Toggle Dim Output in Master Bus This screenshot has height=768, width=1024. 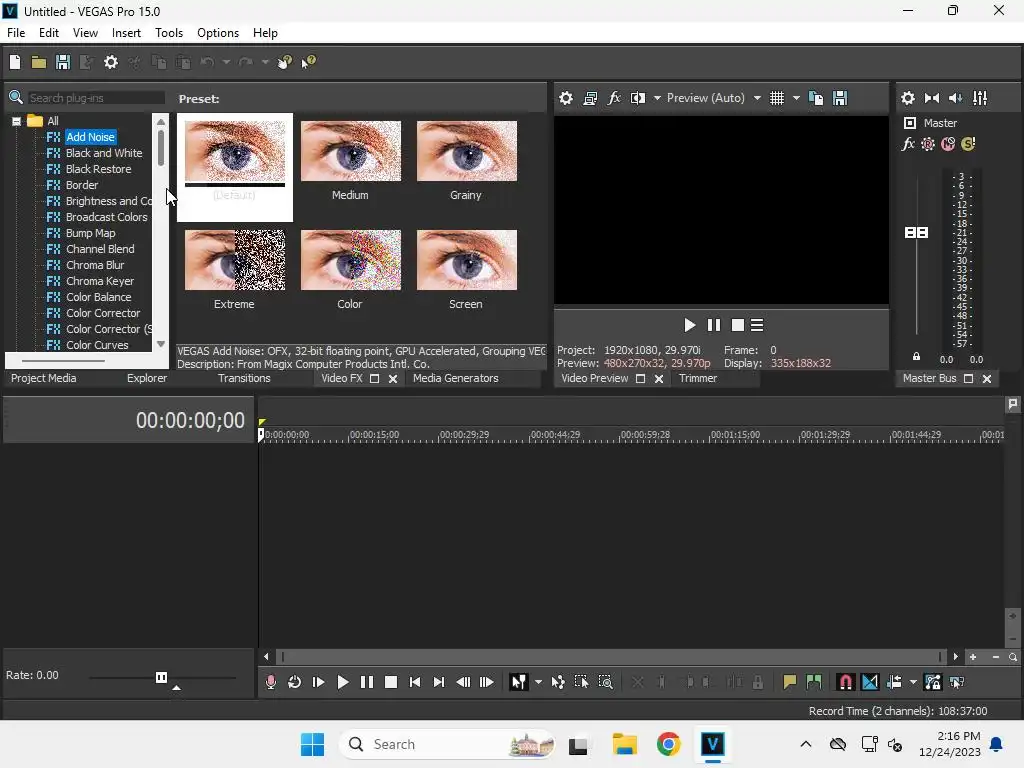955,98
